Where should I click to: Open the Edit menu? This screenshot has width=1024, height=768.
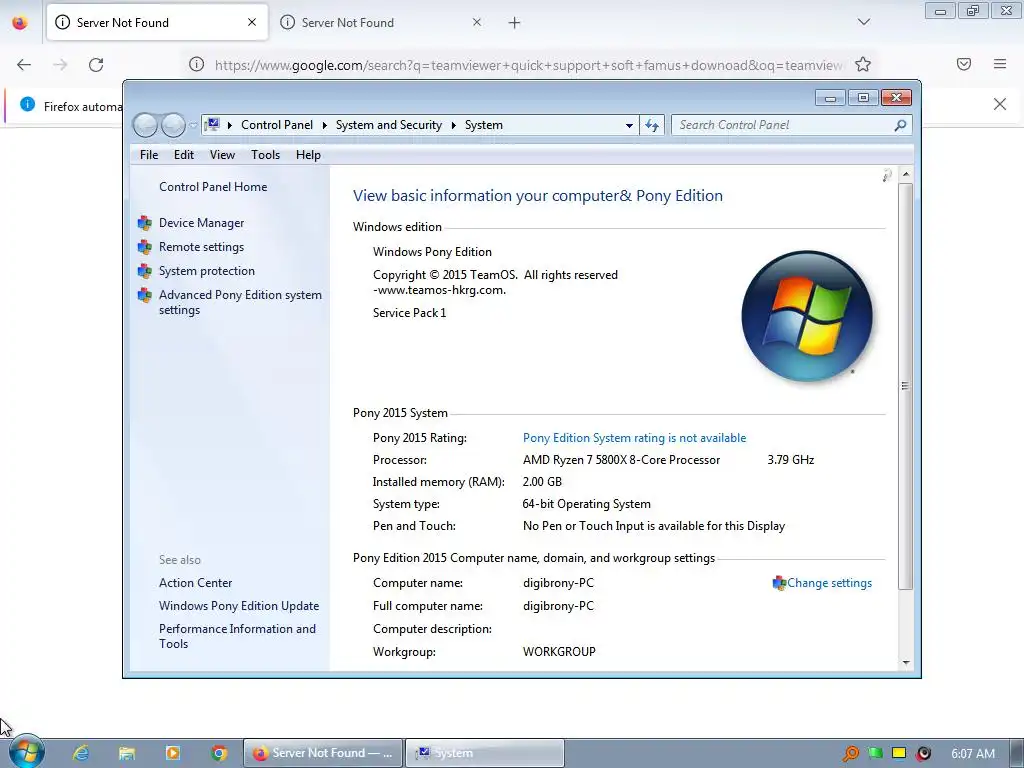184,155
